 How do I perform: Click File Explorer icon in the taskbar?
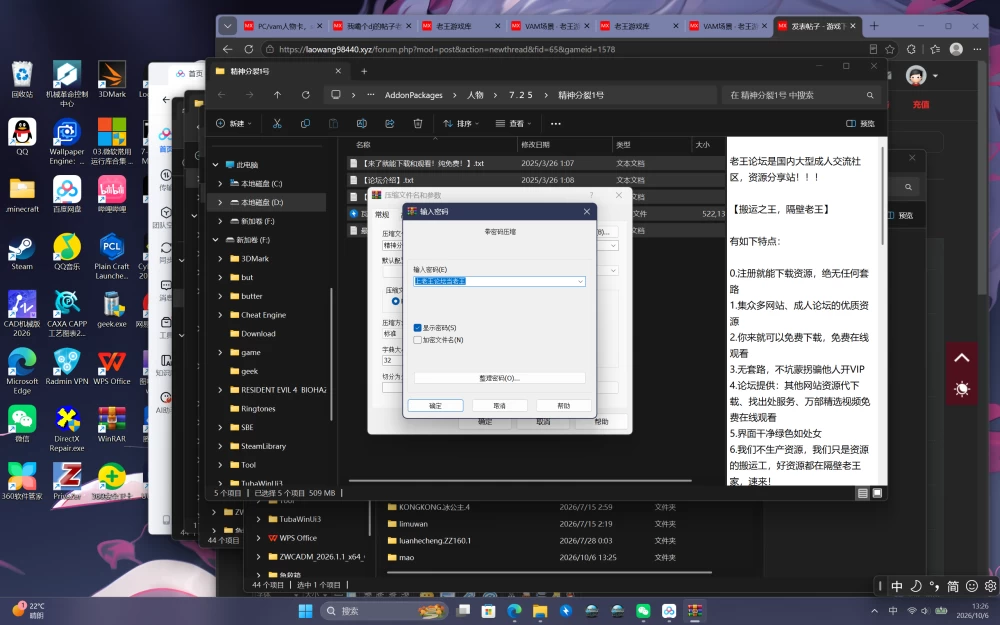[x=540, y=611]
